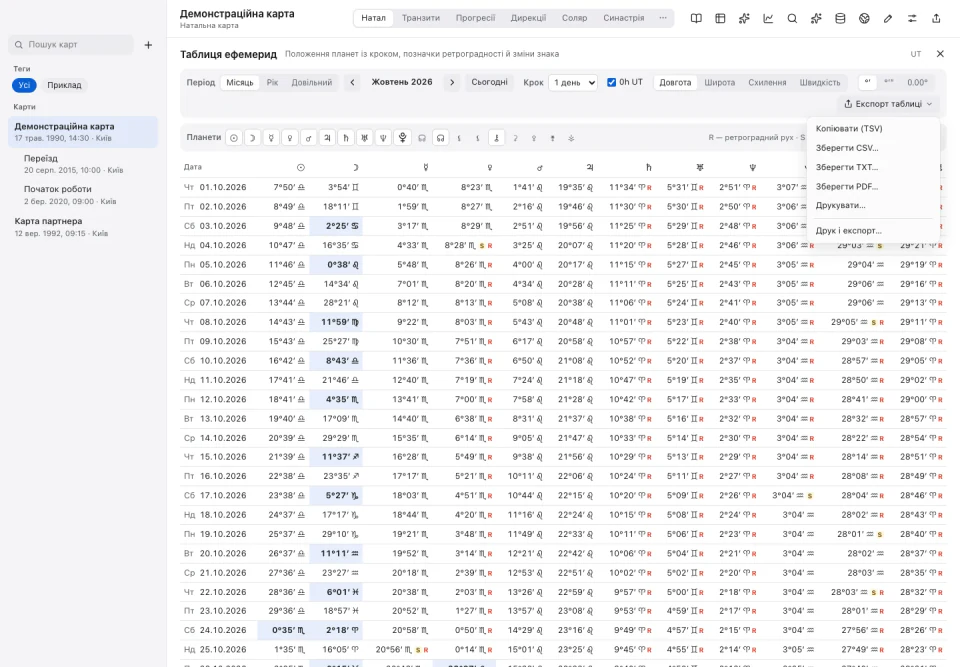The width and height of the screenshot is (960, 667).
Task: Choose Зберегти CSV… menu item
Action: 873,148
